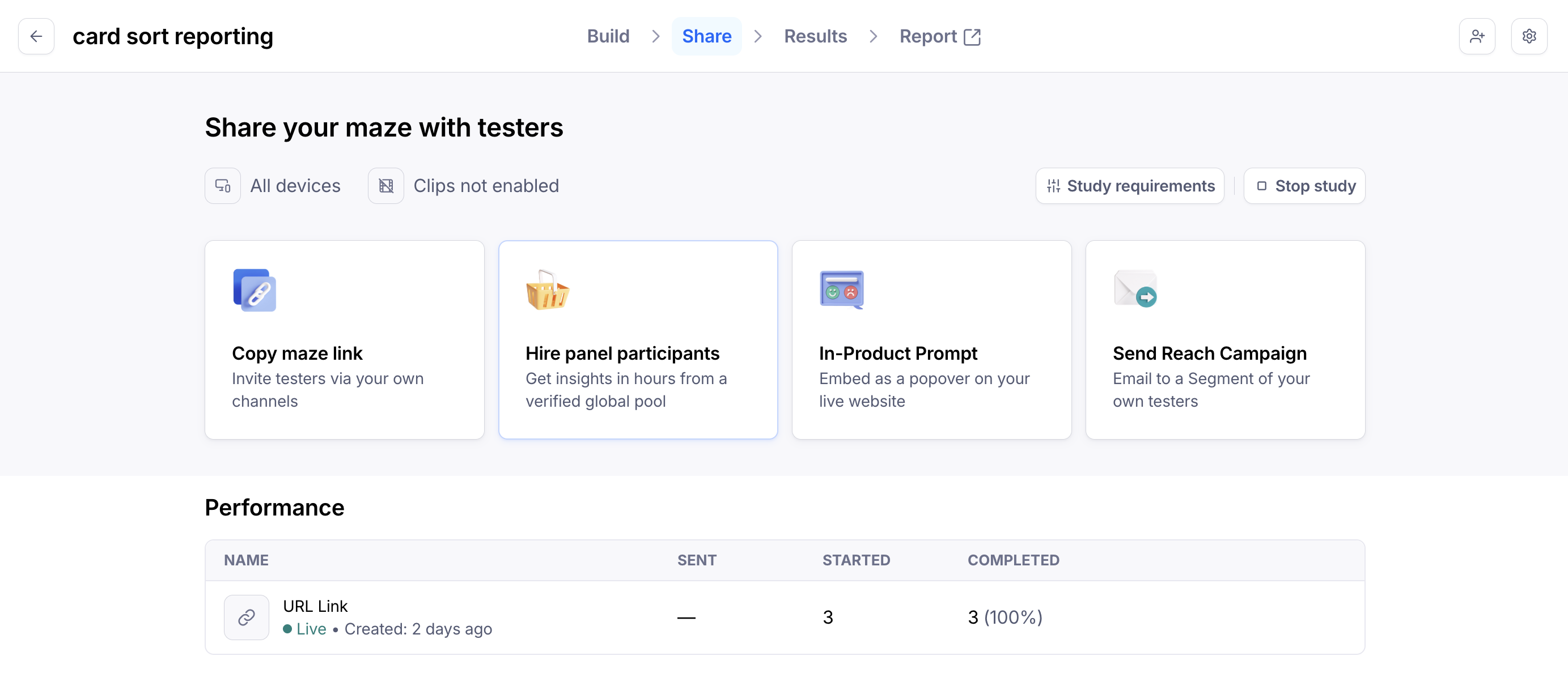Go to the Results step
1568x690 pixels.
tap(815, 36)
